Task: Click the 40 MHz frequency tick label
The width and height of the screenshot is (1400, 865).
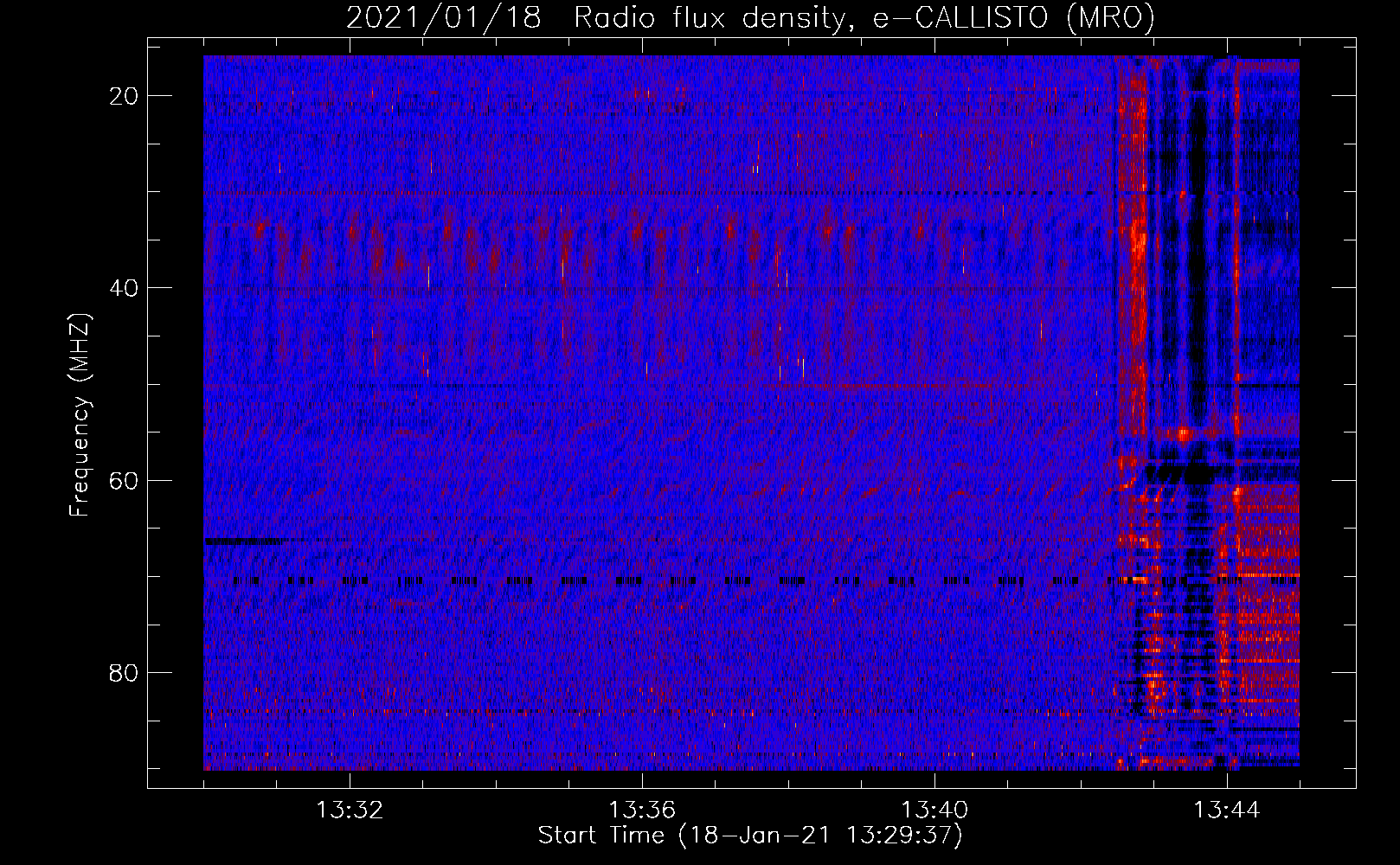Action: 125,288
